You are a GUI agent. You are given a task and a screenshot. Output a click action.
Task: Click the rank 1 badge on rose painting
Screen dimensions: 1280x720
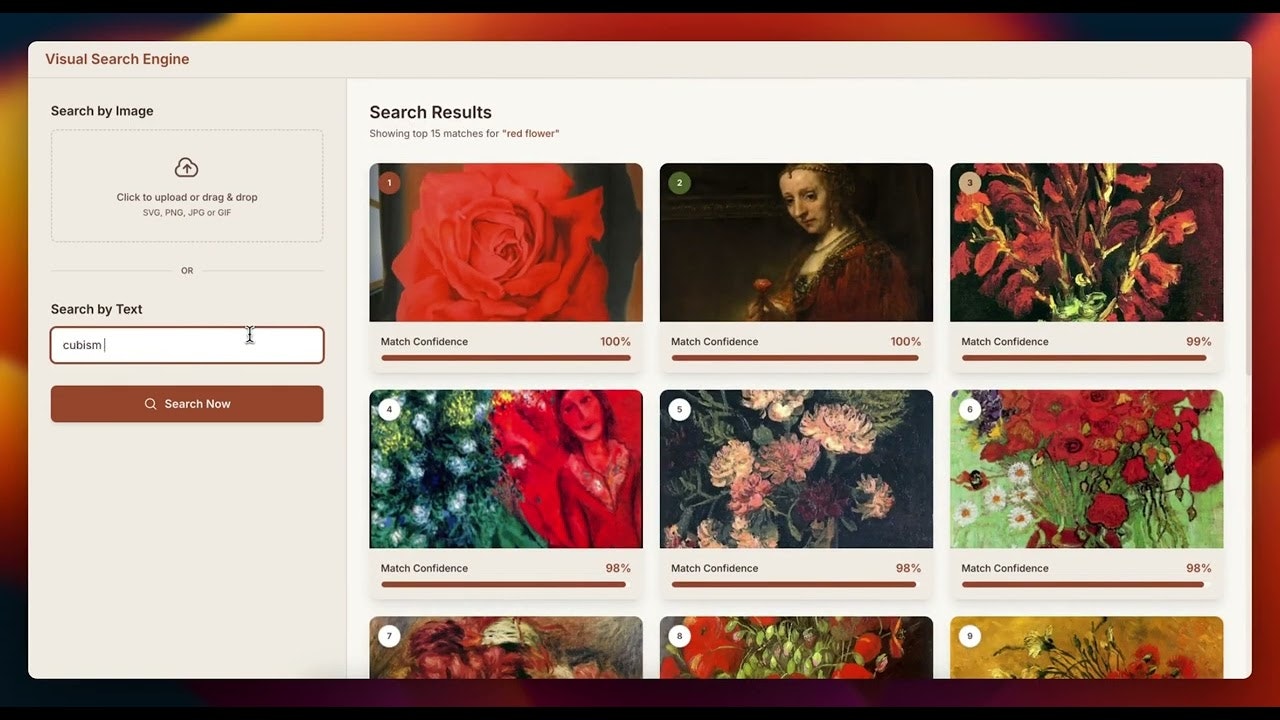[389, 183]
